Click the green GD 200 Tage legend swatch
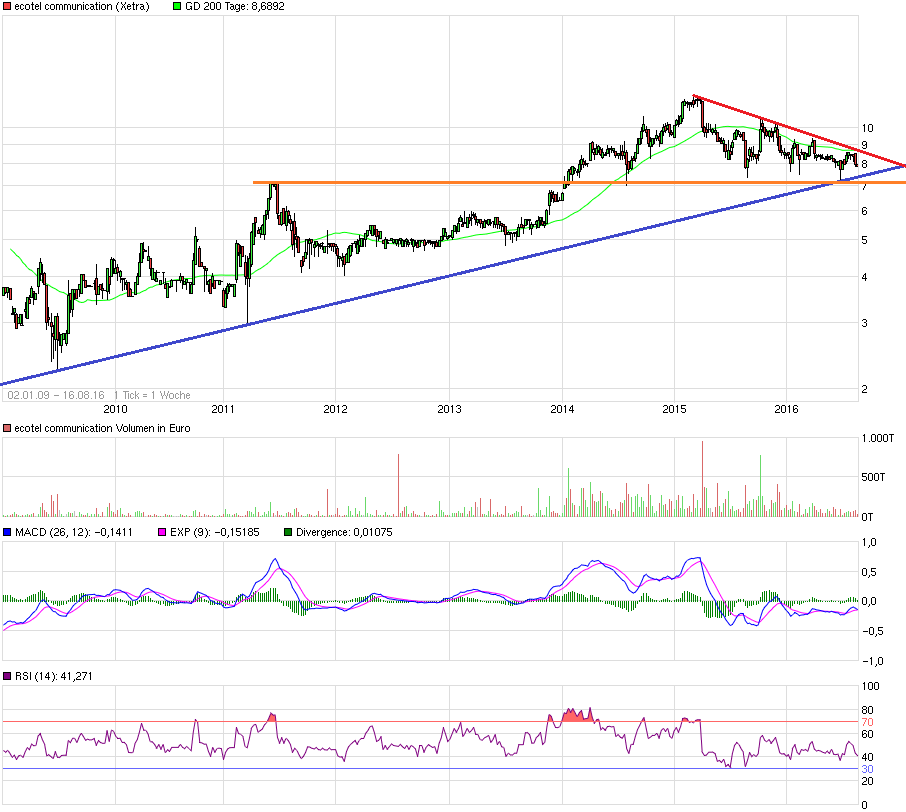 point(178,6)
